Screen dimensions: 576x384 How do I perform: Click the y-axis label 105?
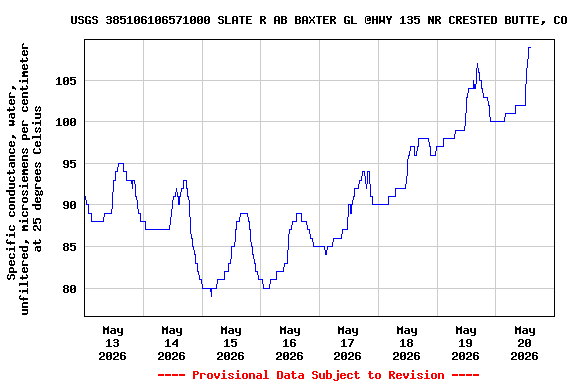click(66, 81)
